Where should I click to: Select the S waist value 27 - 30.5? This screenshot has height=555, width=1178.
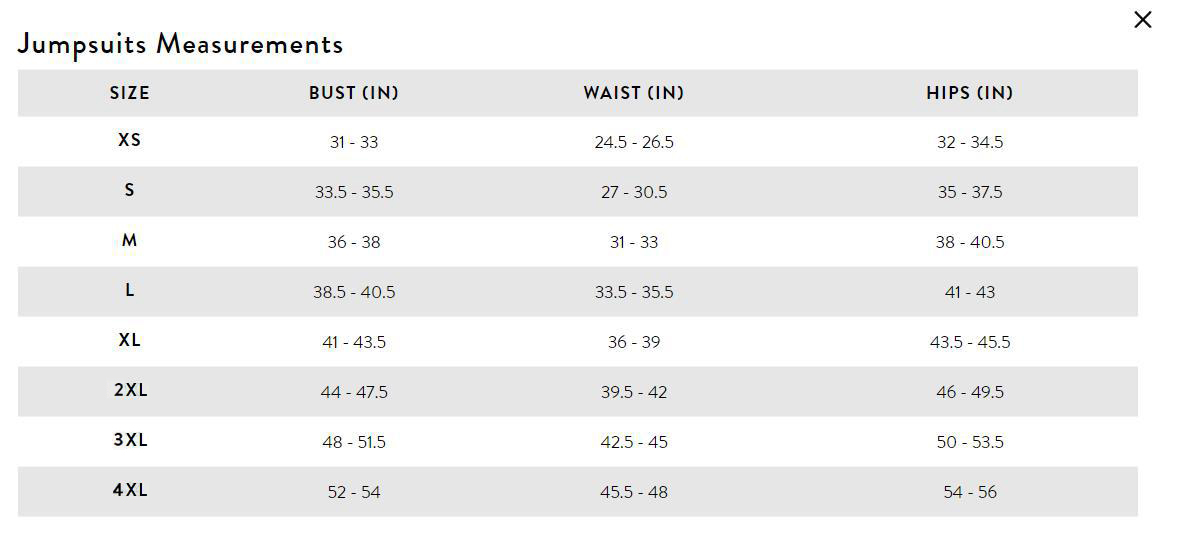(x=634, y=192)
